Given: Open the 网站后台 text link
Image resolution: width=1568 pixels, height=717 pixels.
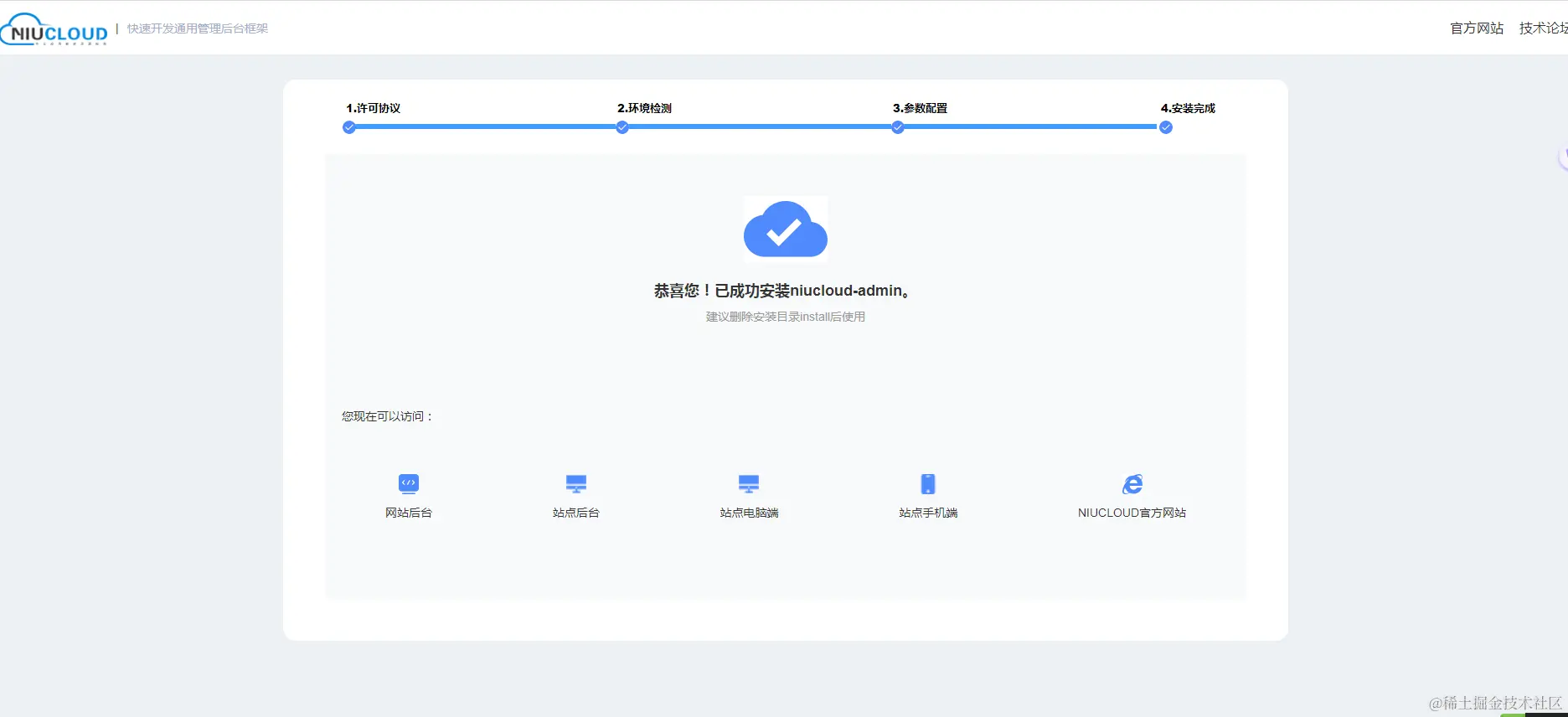Looking at the screenshot, I should coord(409,513).
